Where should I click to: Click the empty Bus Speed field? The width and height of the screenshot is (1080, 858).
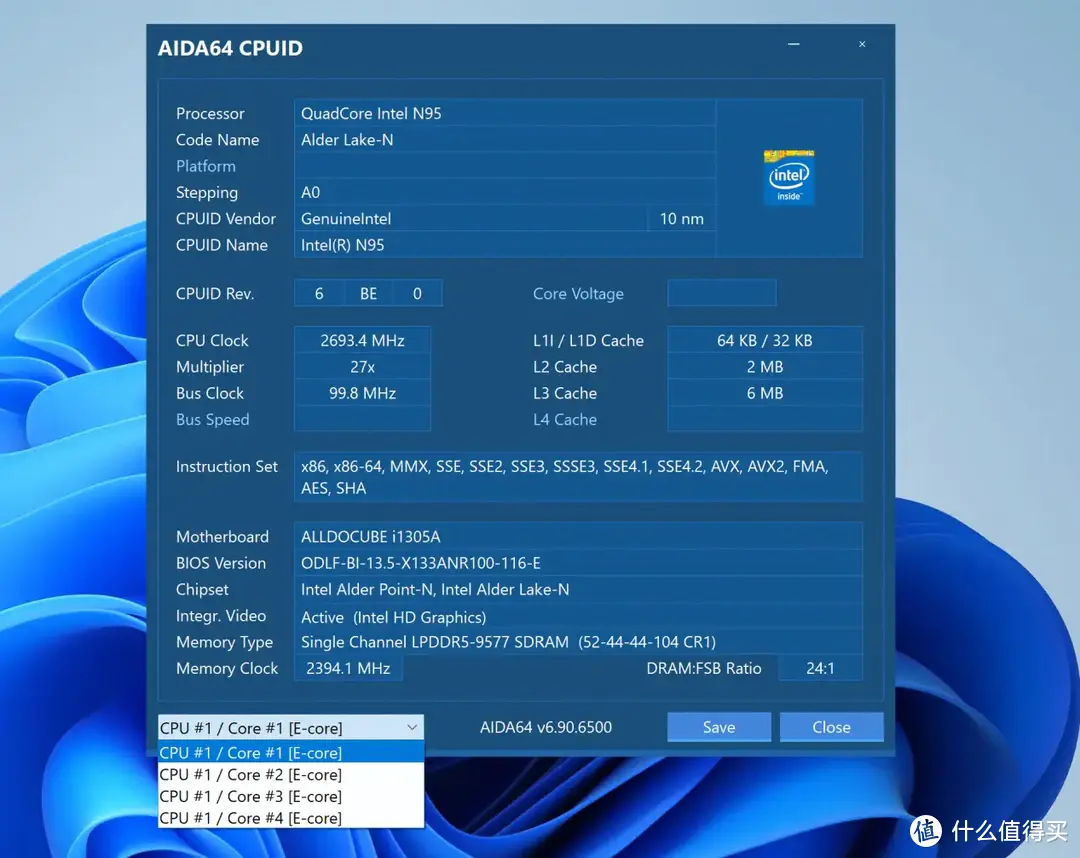pyautogui.click(x=362, y=419)
